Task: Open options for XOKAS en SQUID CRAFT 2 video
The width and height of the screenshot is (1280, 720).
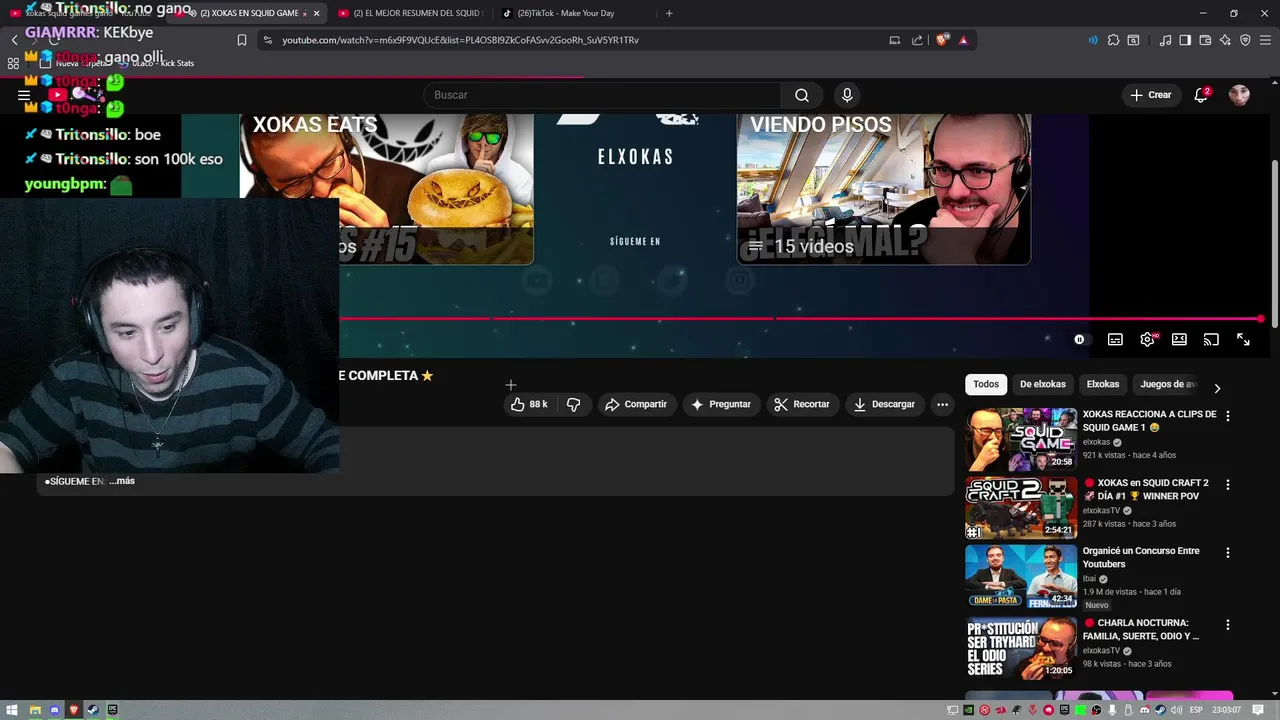Action: click(x=1228, y=484)
